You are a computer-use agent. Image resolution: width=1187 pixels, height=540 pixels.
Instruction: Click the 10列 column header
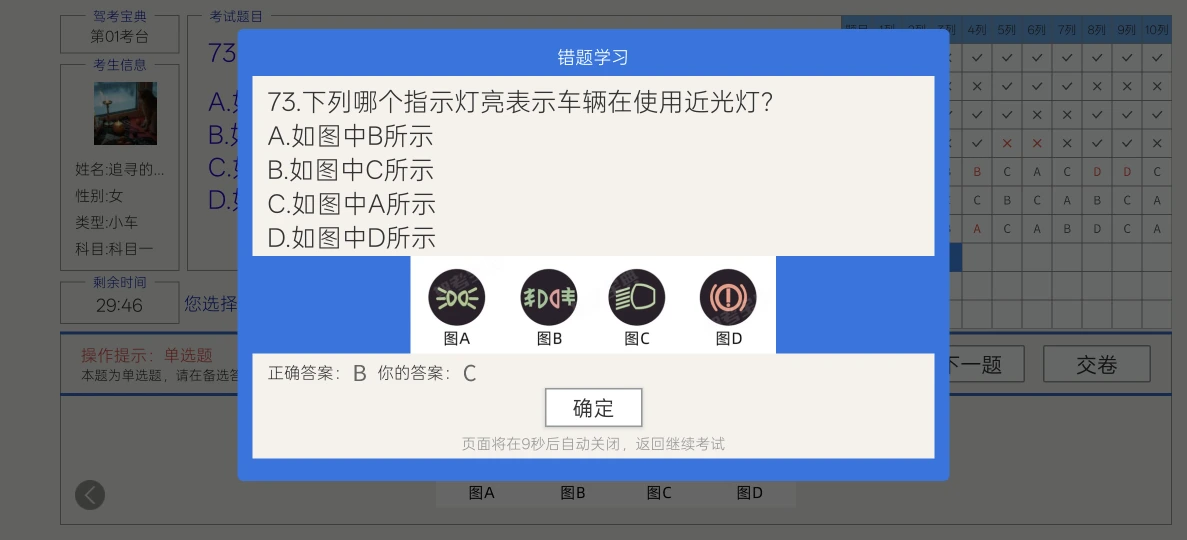click(1157, 30)
